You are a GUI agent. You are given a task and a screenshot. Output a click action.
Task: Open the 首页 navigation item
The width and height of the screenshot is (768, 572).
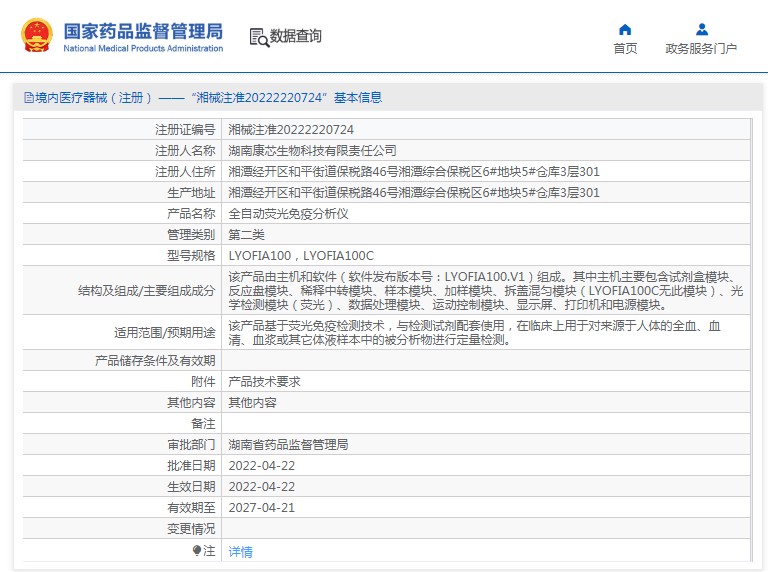[625, 49]
